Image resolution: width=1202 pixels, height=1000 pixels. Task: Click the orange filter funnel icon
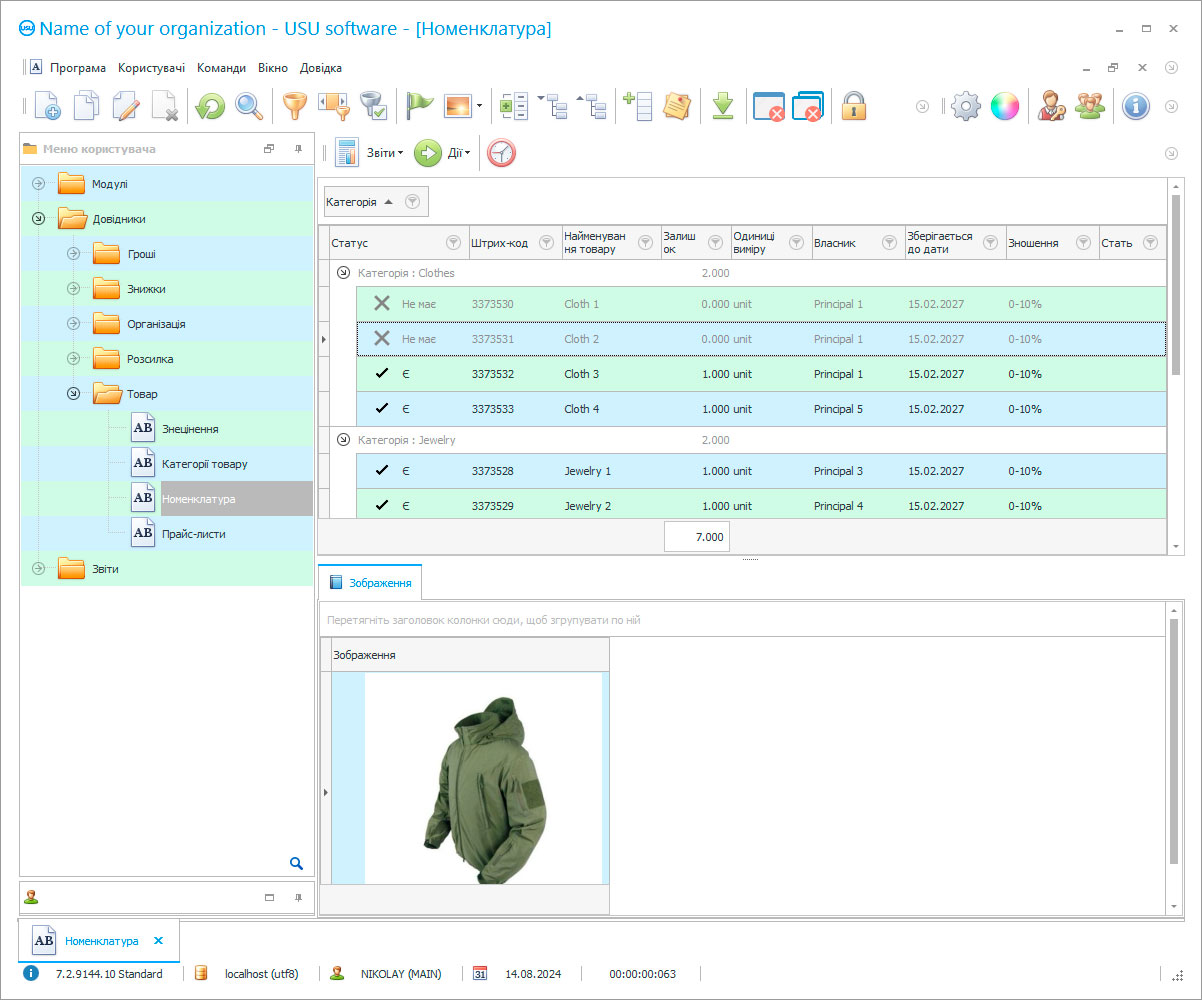[x=294, y=106]
